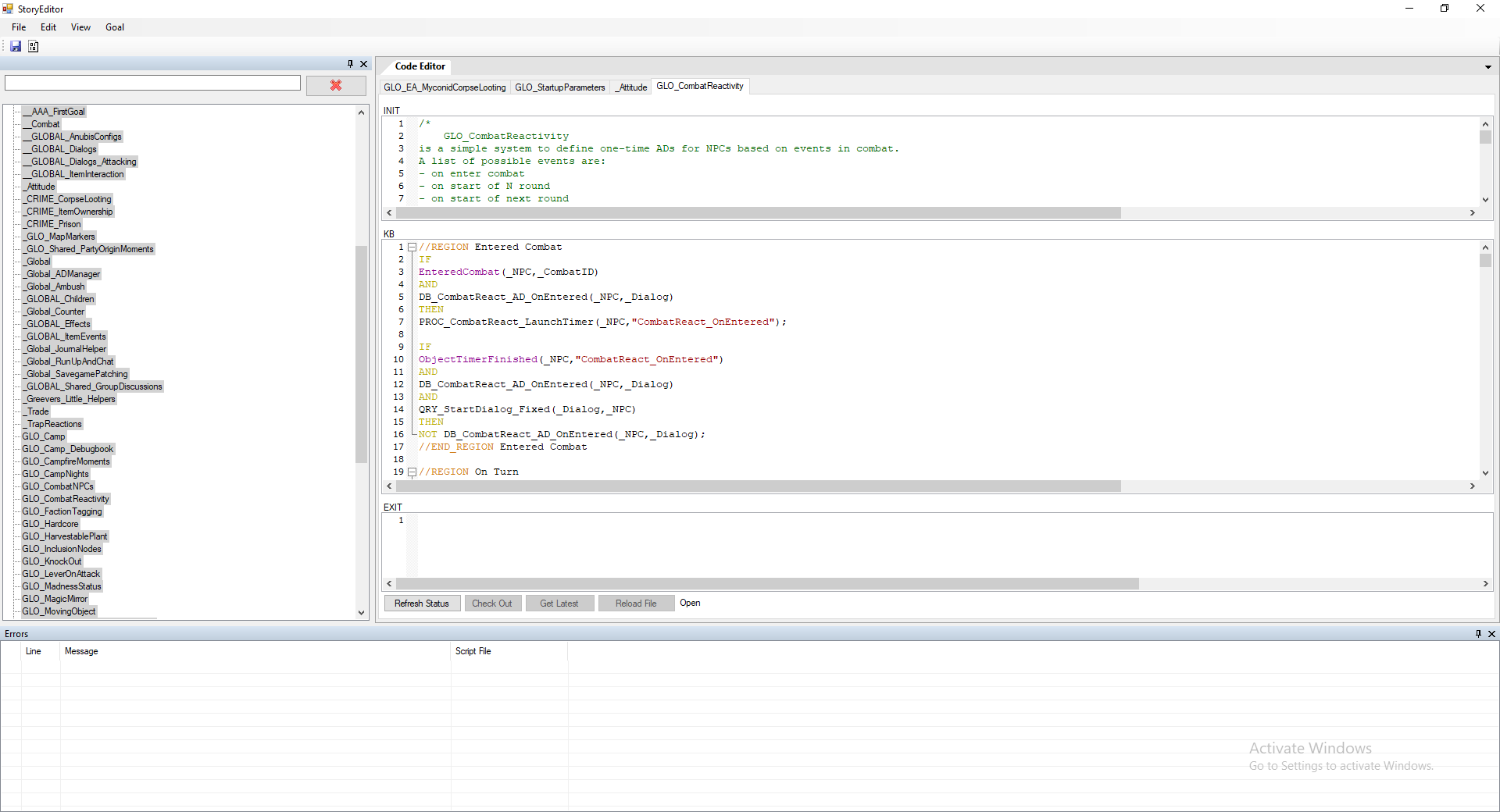Select GLO_HarvestablePlant goal

tap(65, 536)
